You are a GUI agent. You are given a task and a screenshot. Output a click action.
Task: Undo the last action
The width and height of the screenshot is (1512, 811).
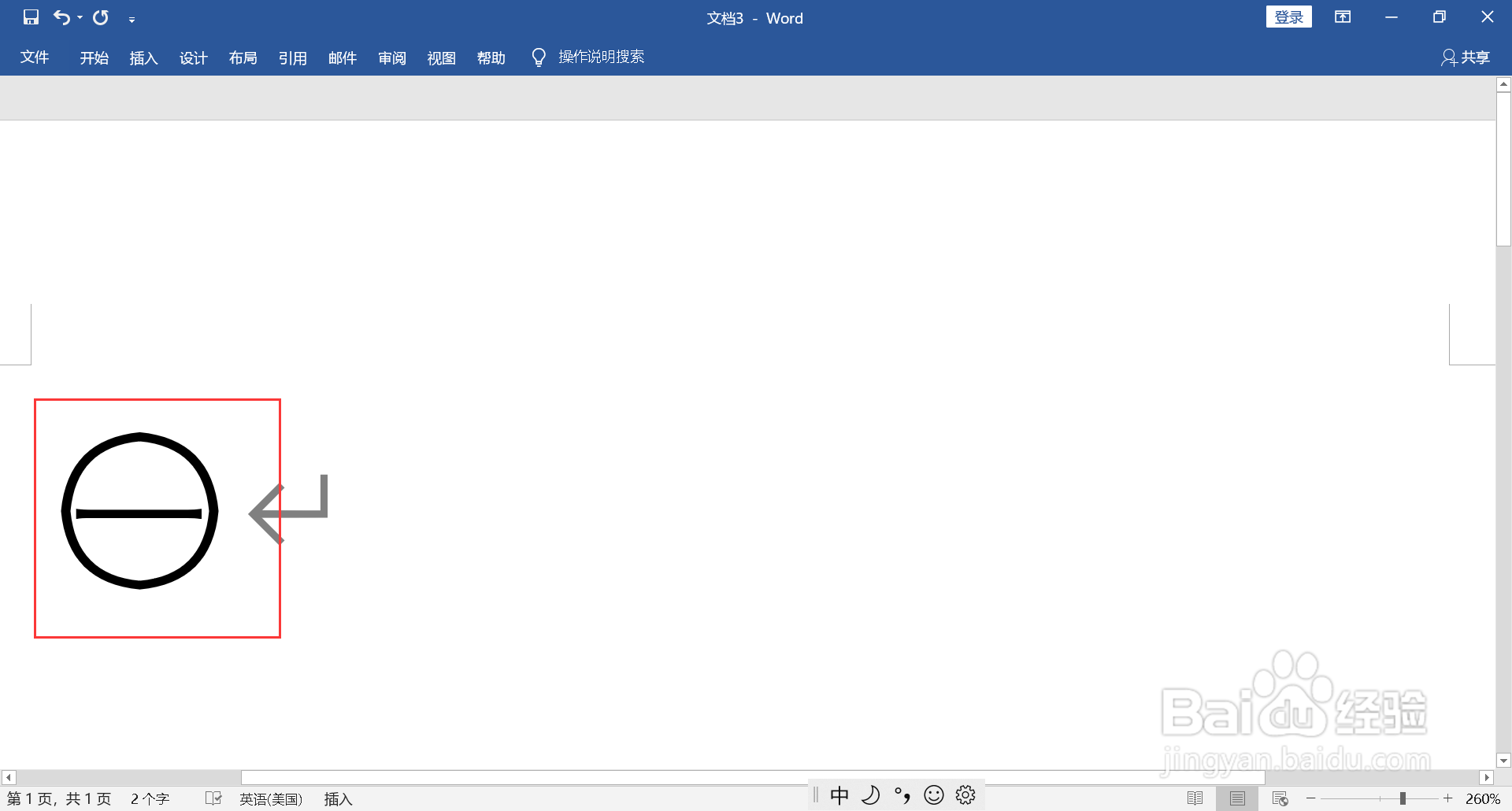pyautogui.click(x=61, y=17)
